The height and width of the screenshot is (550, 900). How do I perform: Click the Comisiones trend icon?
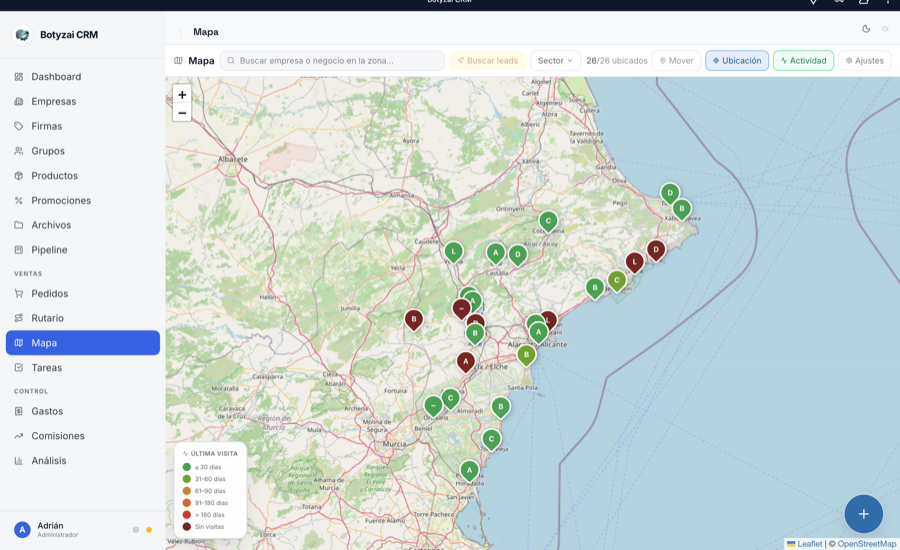pos(19,436)
